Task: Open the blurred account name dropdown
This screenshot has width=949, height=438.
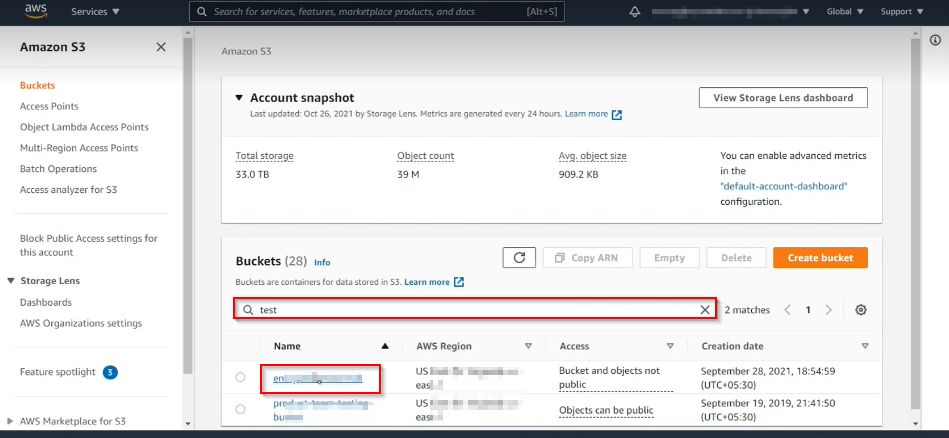Action: coord(731,11)
